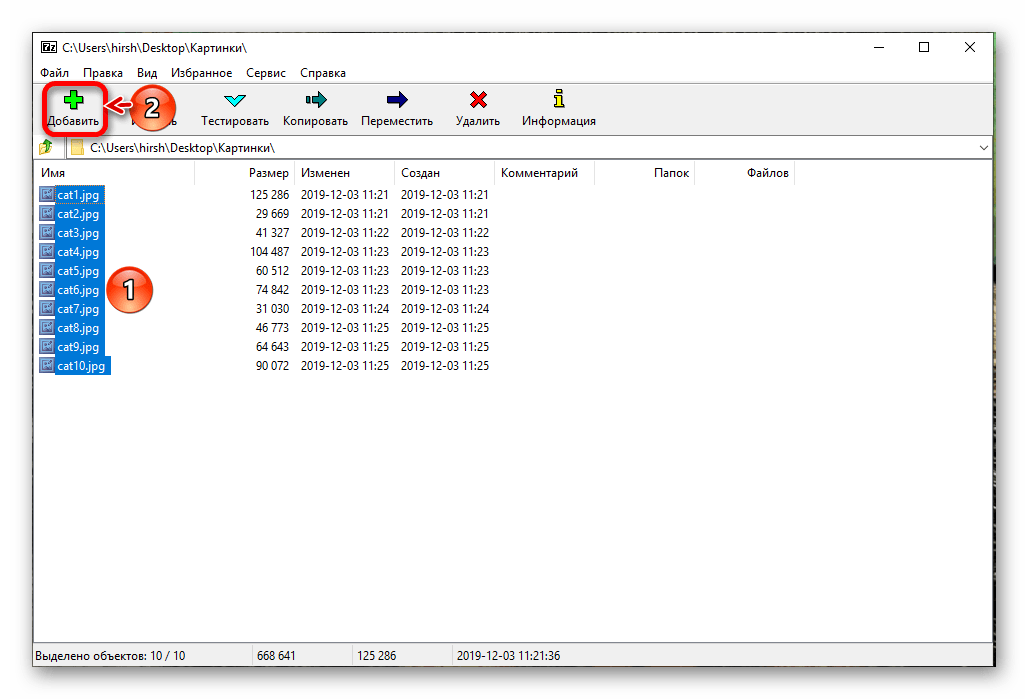This screenshot has height=699, width=1028.
Task: Click the red X Удалить icon
Action: (478, 100)
